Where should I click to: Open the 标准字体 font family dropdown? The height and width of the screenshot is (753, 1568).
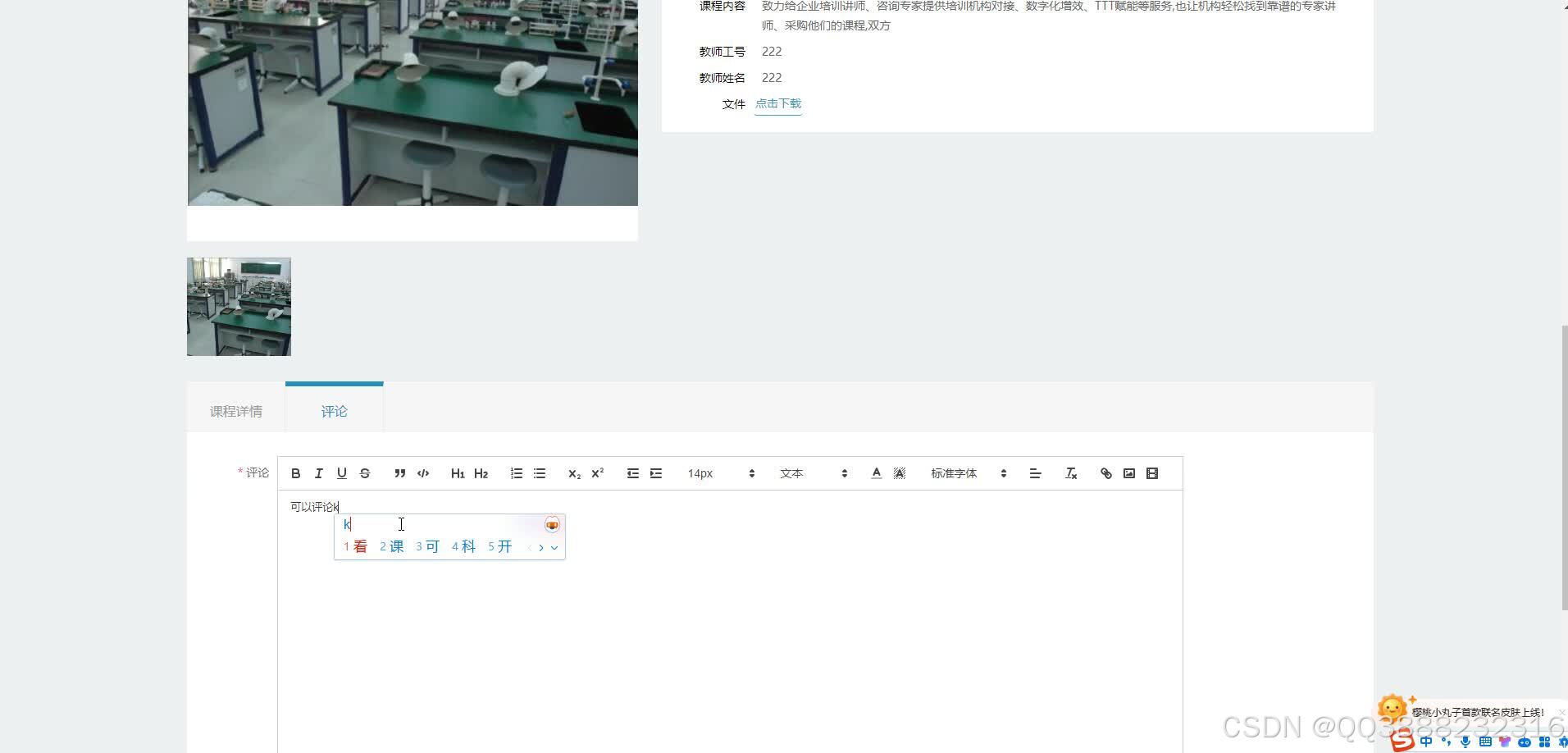point(968,473)
